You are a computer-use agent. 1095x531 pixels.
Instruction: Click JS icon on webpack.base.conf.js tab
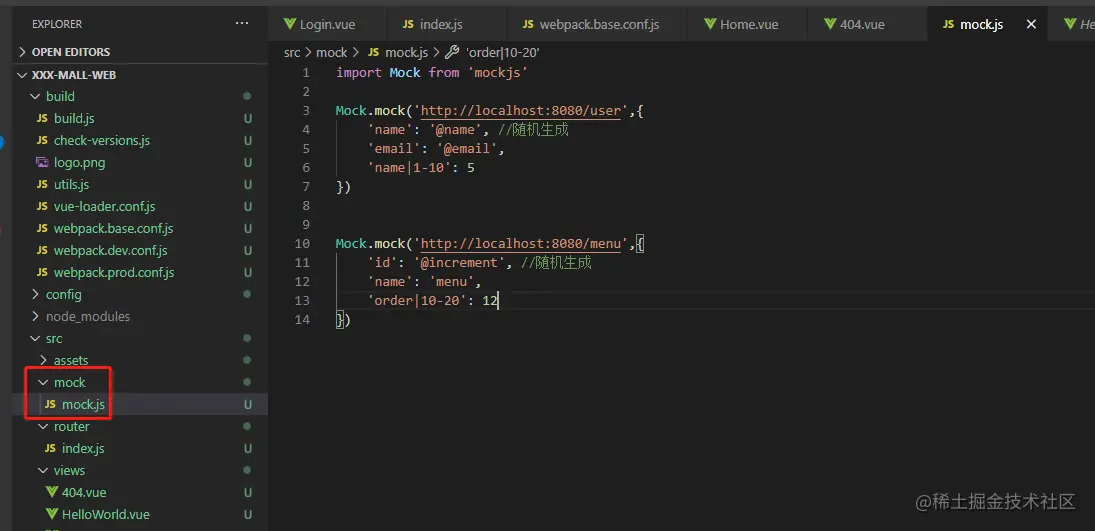(528, 24)
